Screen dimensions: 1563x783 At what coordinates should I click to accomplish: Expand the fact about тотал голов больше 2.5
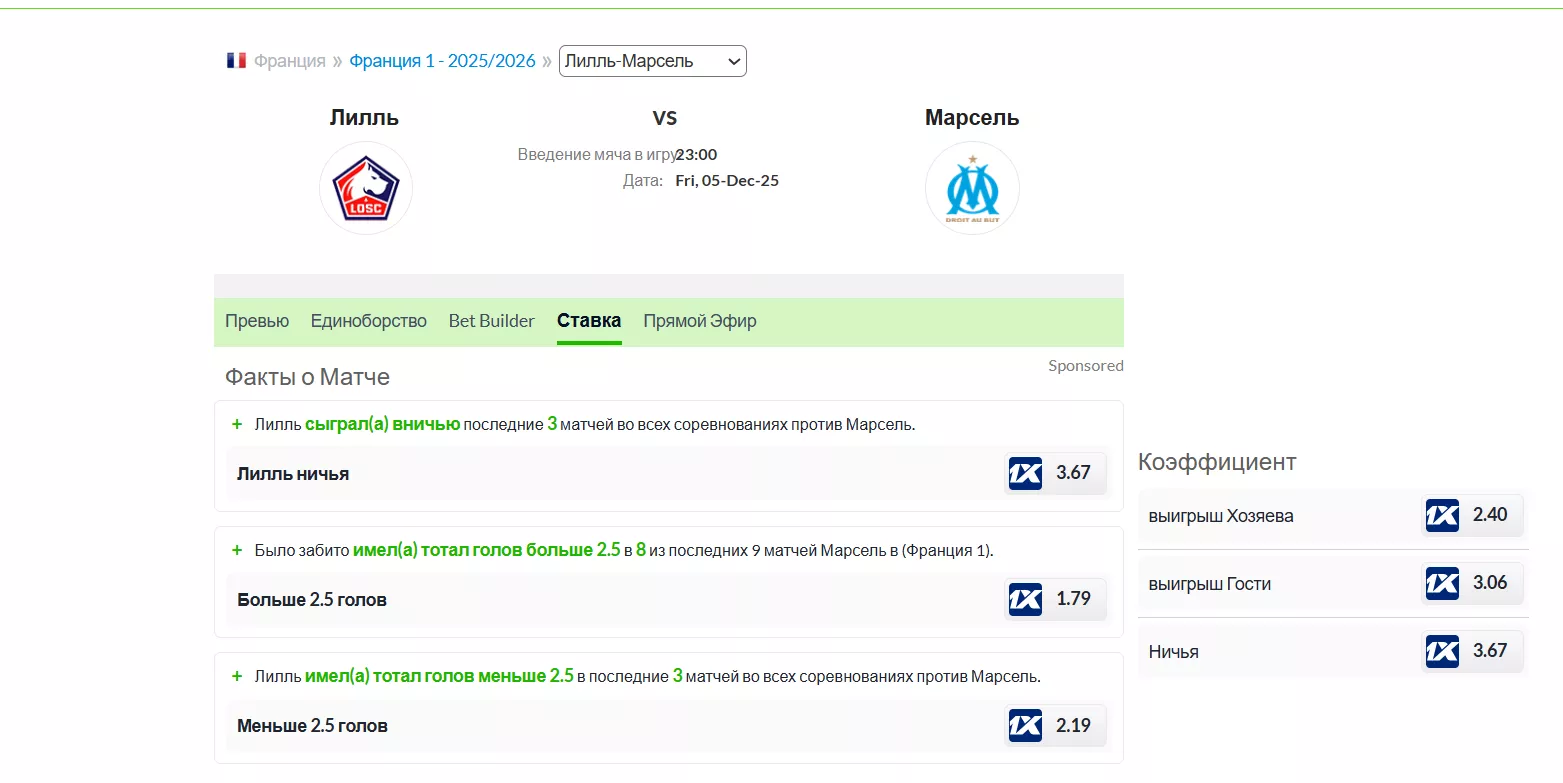click(237, 549)
